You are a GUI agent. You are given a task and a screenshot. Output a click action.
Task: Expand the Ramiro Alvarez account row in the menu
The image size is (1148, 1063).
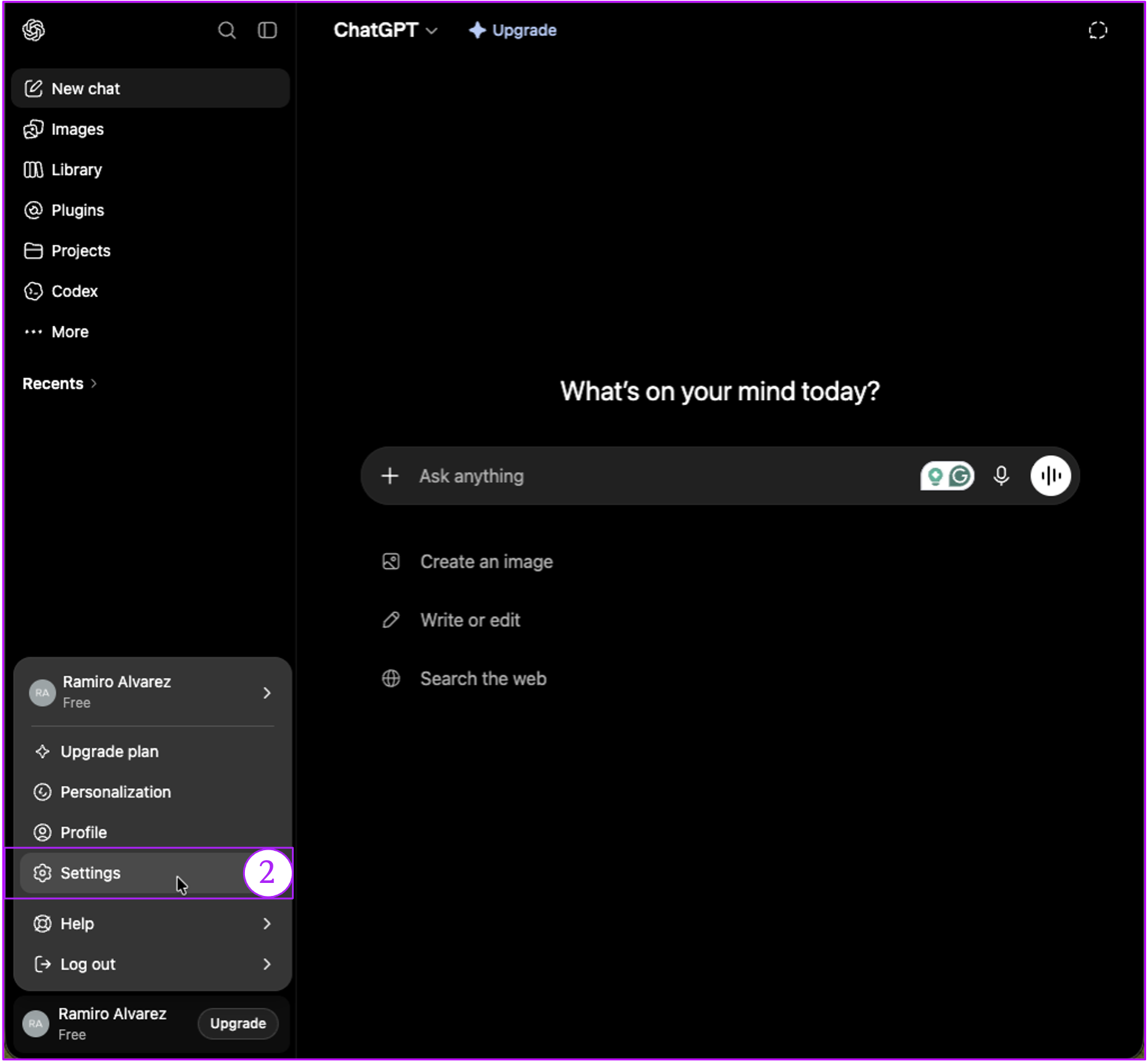pos(152,692)
